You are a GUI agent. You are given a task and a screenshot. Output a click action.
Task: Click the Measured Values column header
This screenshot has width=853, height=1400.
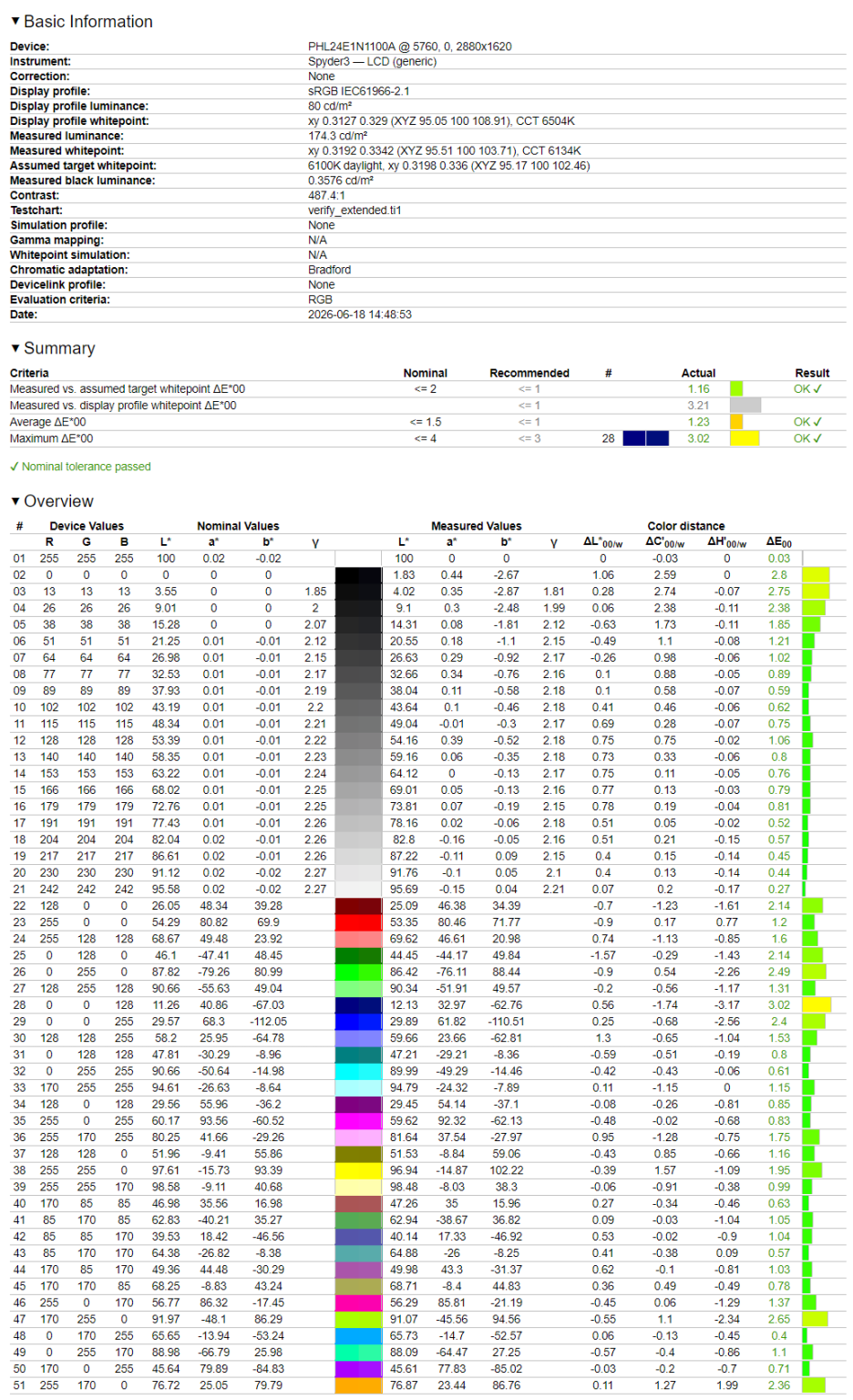476,526
